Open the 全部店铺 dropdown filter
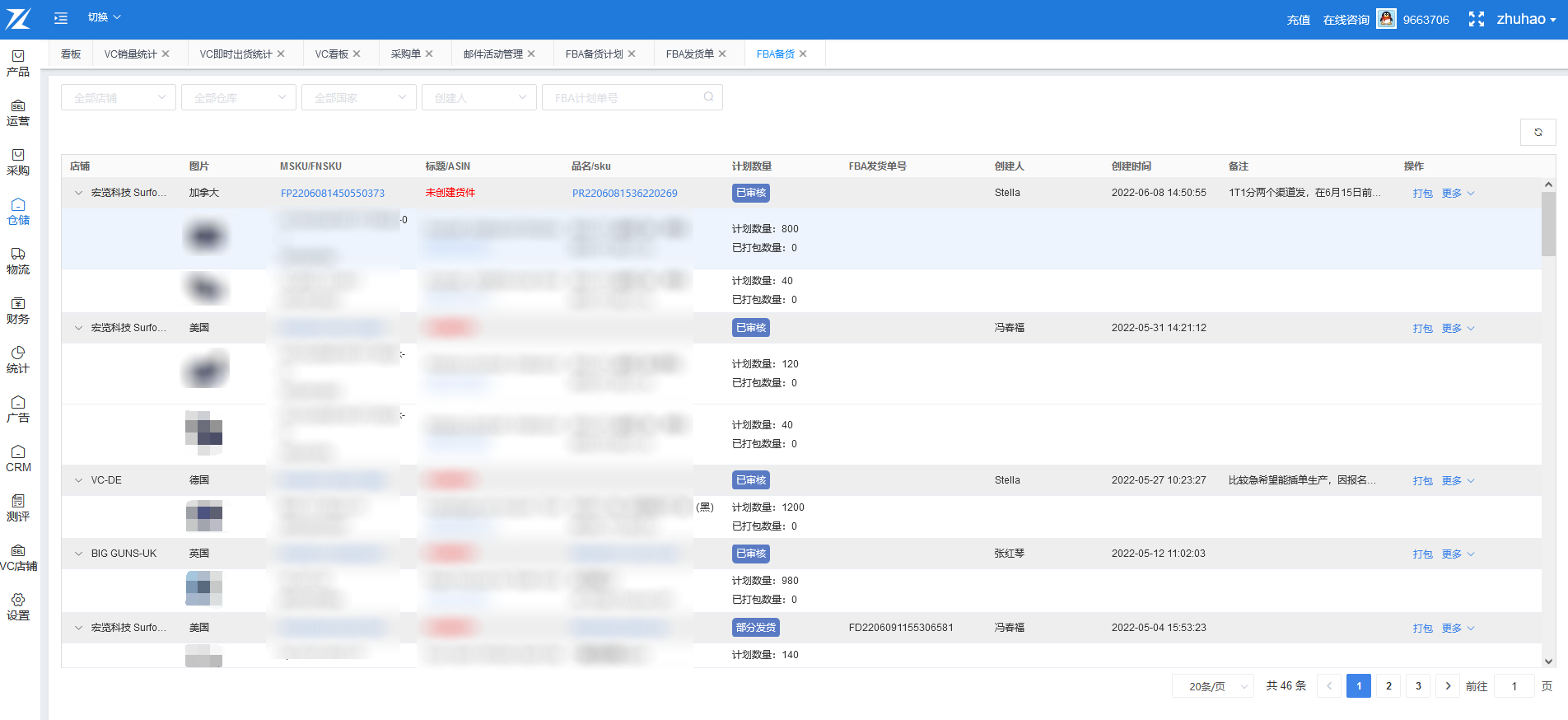This screenshot has width=1568, height=720. [118, 97]
